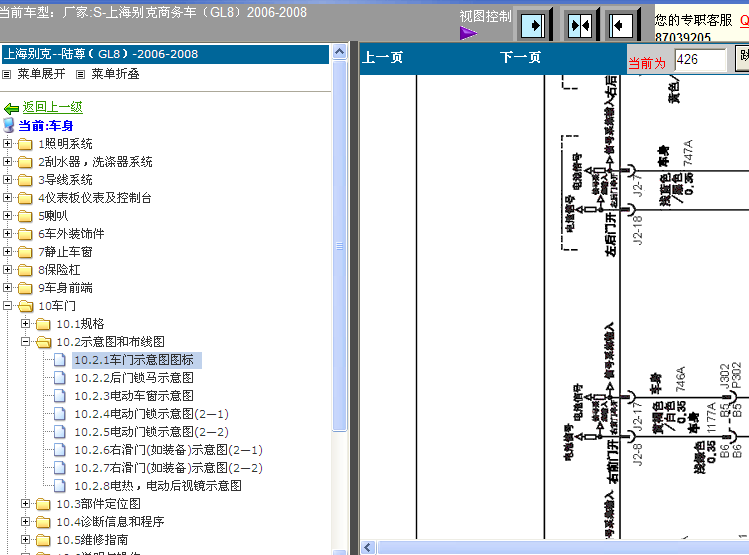Click the tree panel vertical scrollbar thumb

click(340, 246)
